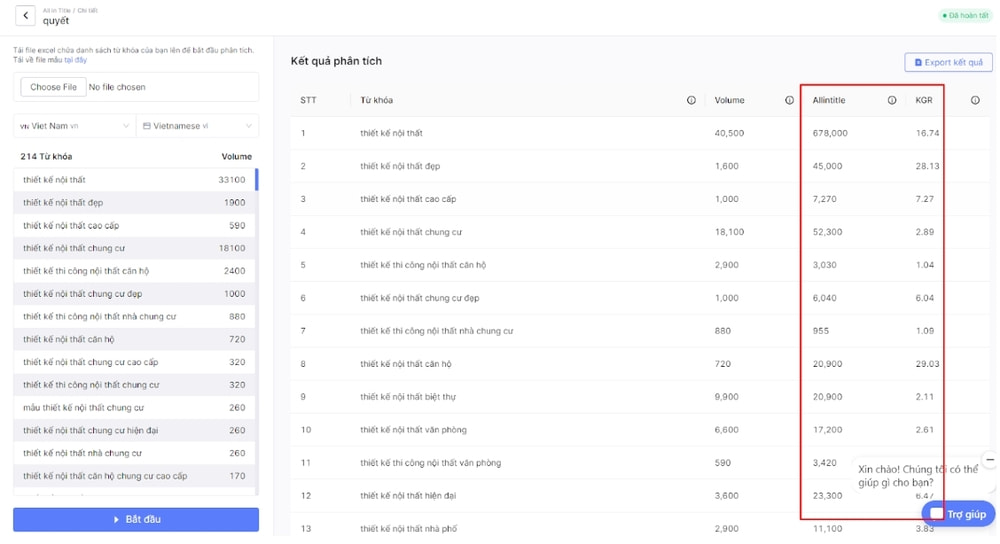The image size is (1000, 544).
Task: Select sidebar 'thiết kế nội thất căn hộ chung cư cao cấp'
Action: click(x=134, y=476)
